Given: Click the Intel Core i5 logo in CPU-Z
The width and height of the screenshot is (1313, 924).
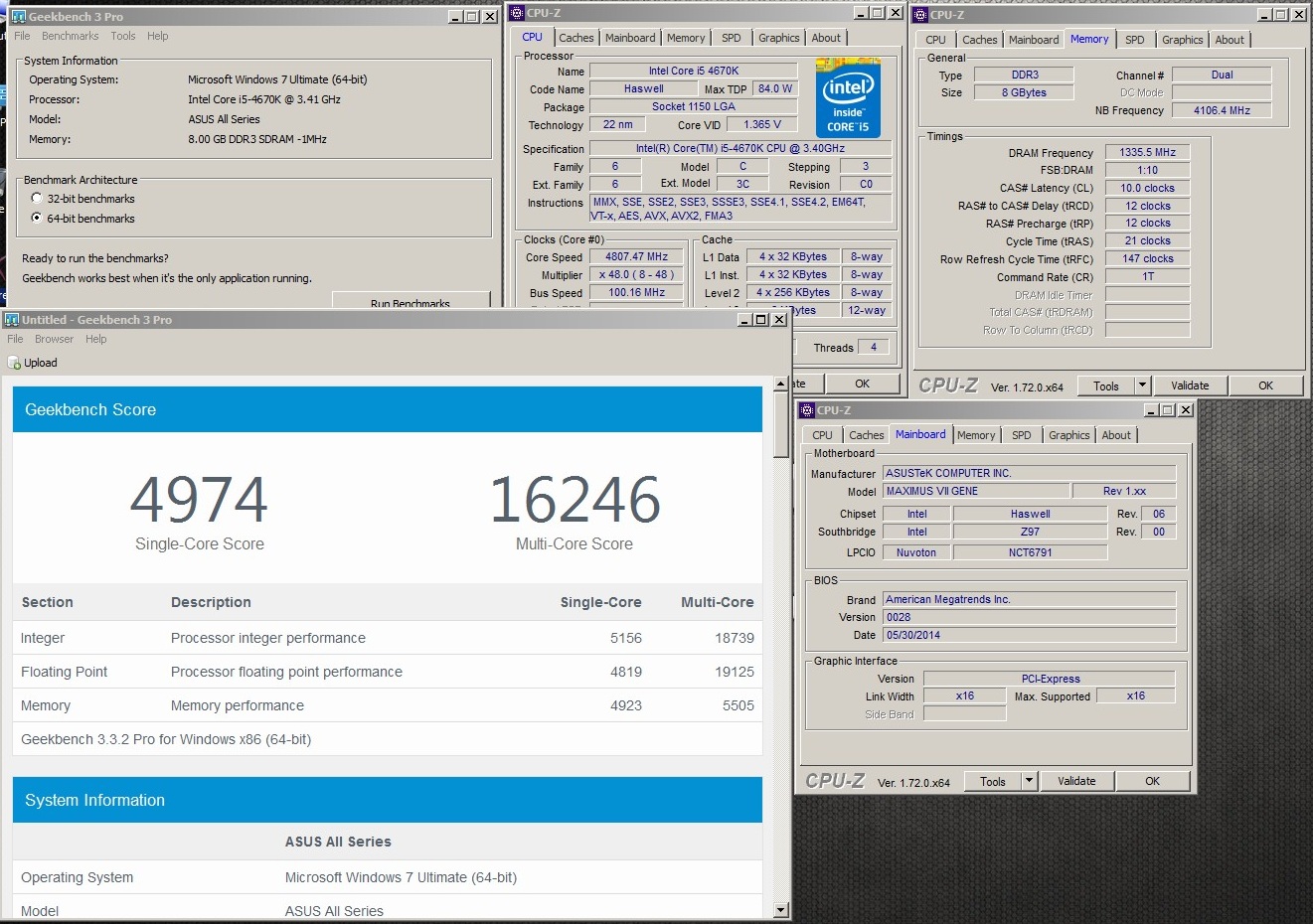Looking at the screenshot, I should point(848,97).
